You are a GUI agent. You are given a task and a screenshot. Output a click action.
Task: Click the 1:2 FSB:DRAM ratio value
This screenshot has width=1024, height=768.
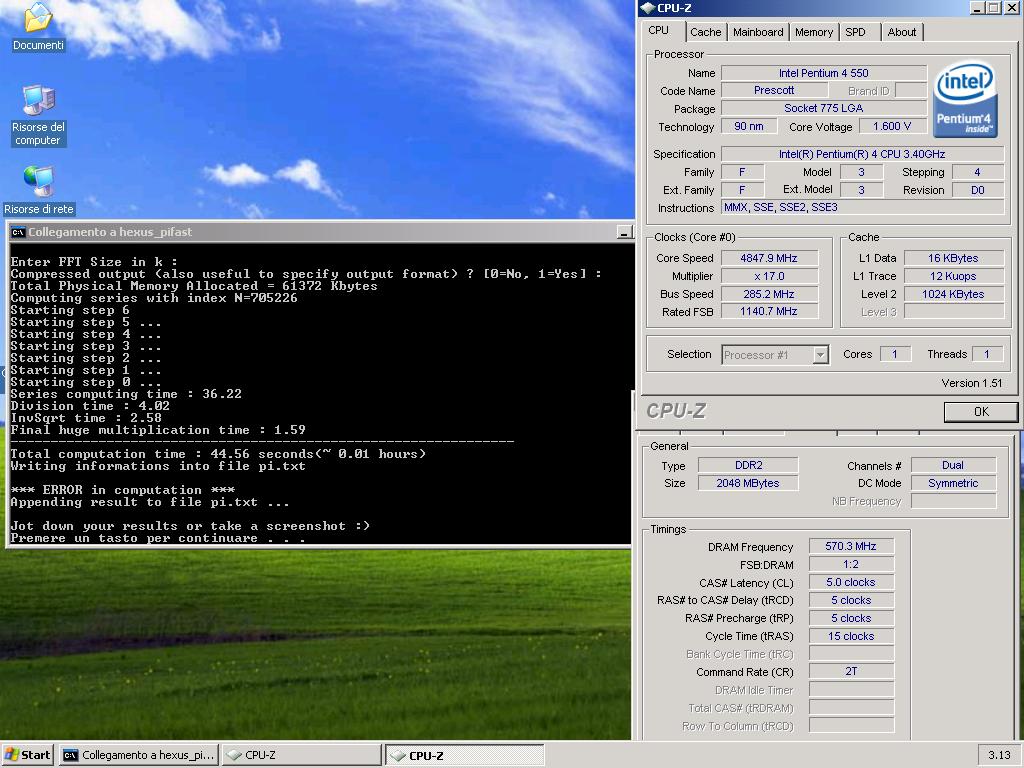851,564
